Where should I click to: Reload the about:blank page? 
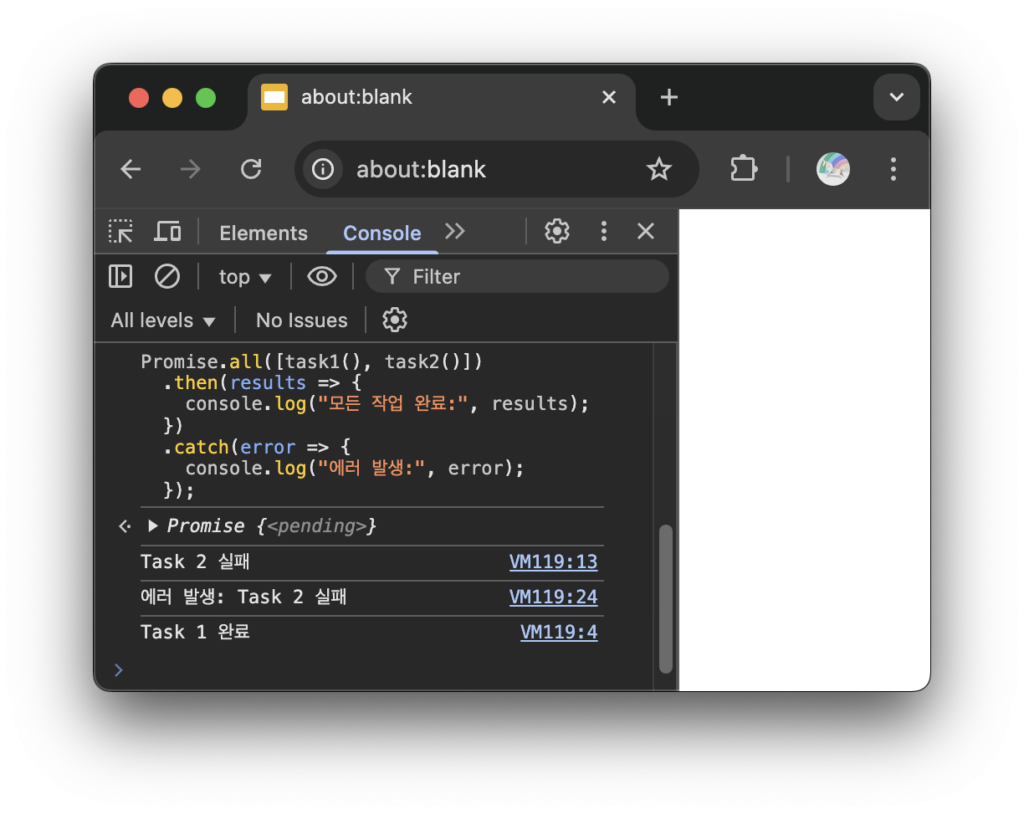click(x=251, y=170)
